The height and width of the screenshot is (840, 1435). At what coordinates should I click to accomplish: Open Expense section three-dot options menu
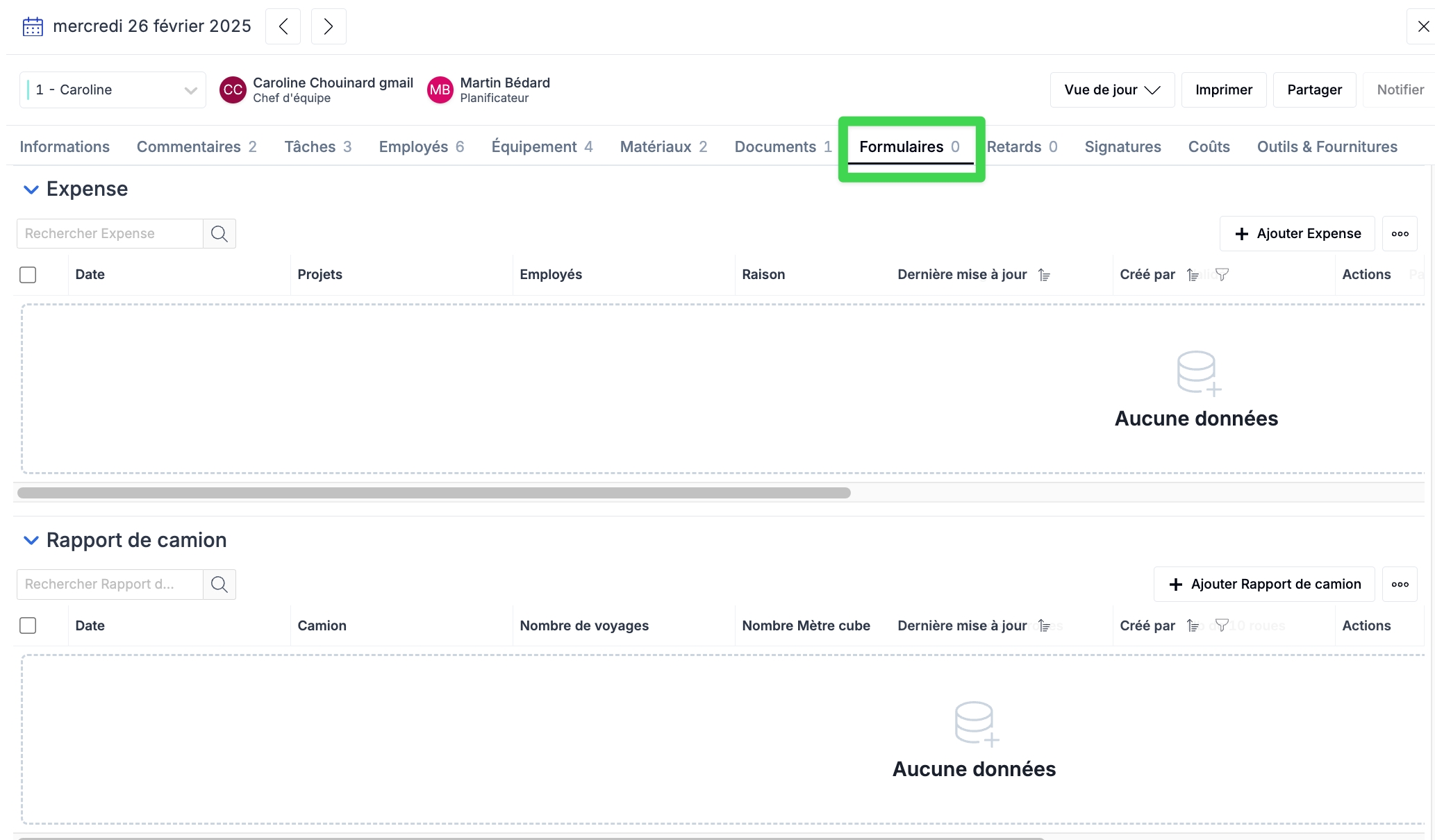tap(1400, 234)
